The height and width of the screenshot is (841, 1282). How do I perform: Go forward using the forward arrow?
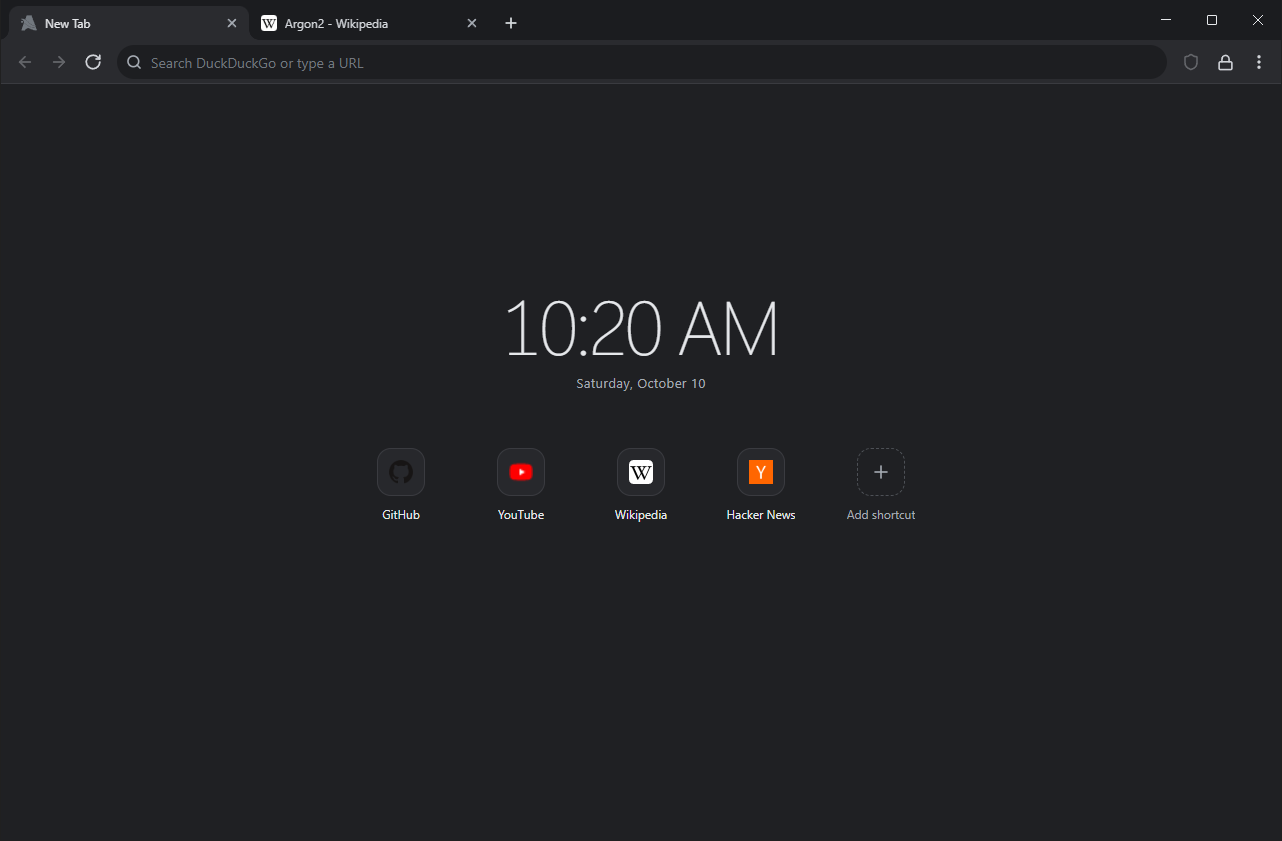pyautogui.click(x=59, y=62)
